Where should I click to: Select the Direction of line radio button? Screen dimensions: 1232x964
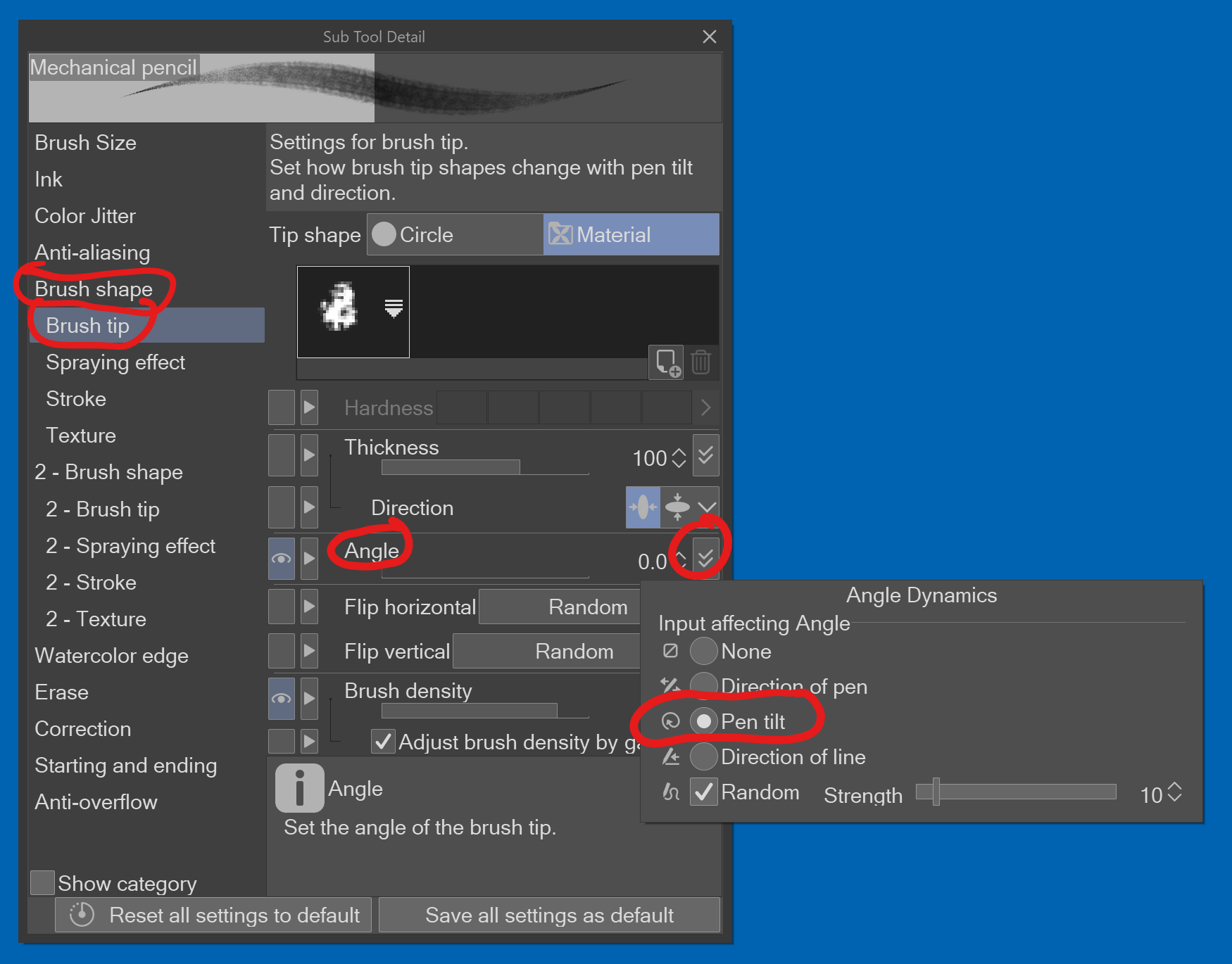click(703, 756)
